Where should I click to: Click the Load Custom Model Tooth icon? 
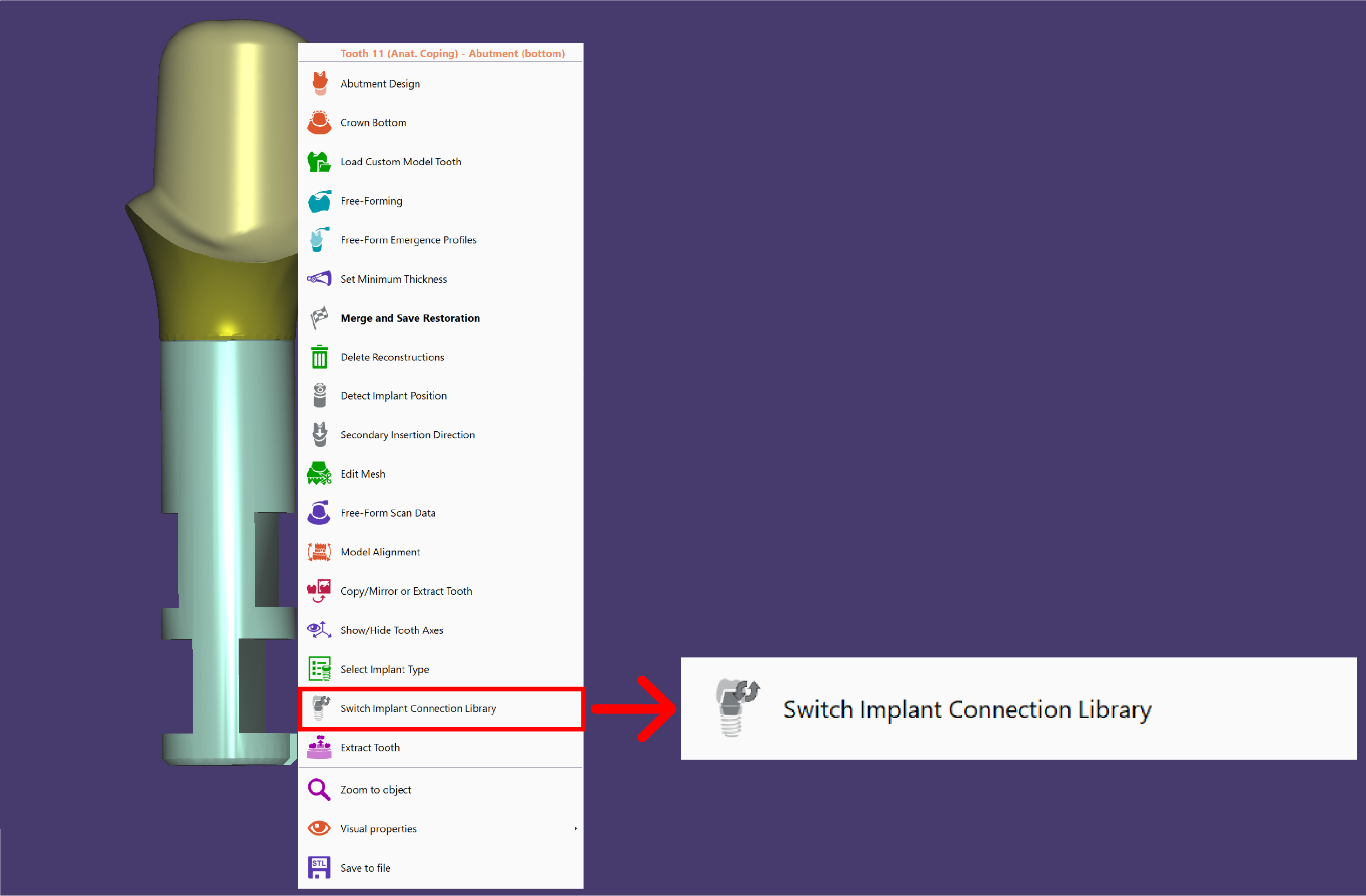(320, 162)
